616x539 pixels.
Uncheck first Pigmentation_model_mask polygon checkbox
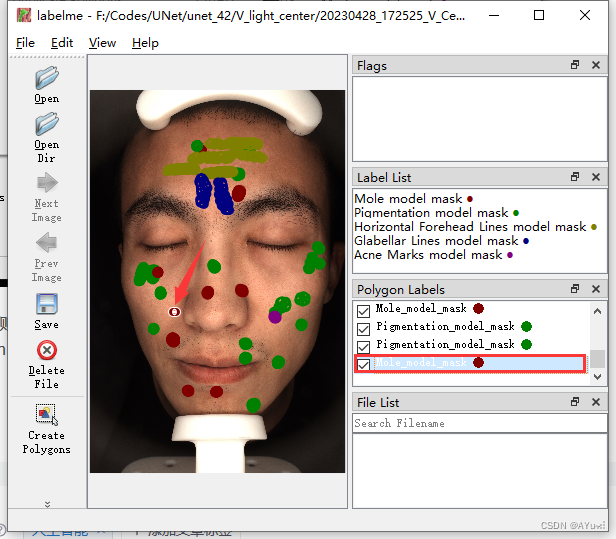point(363,329)
